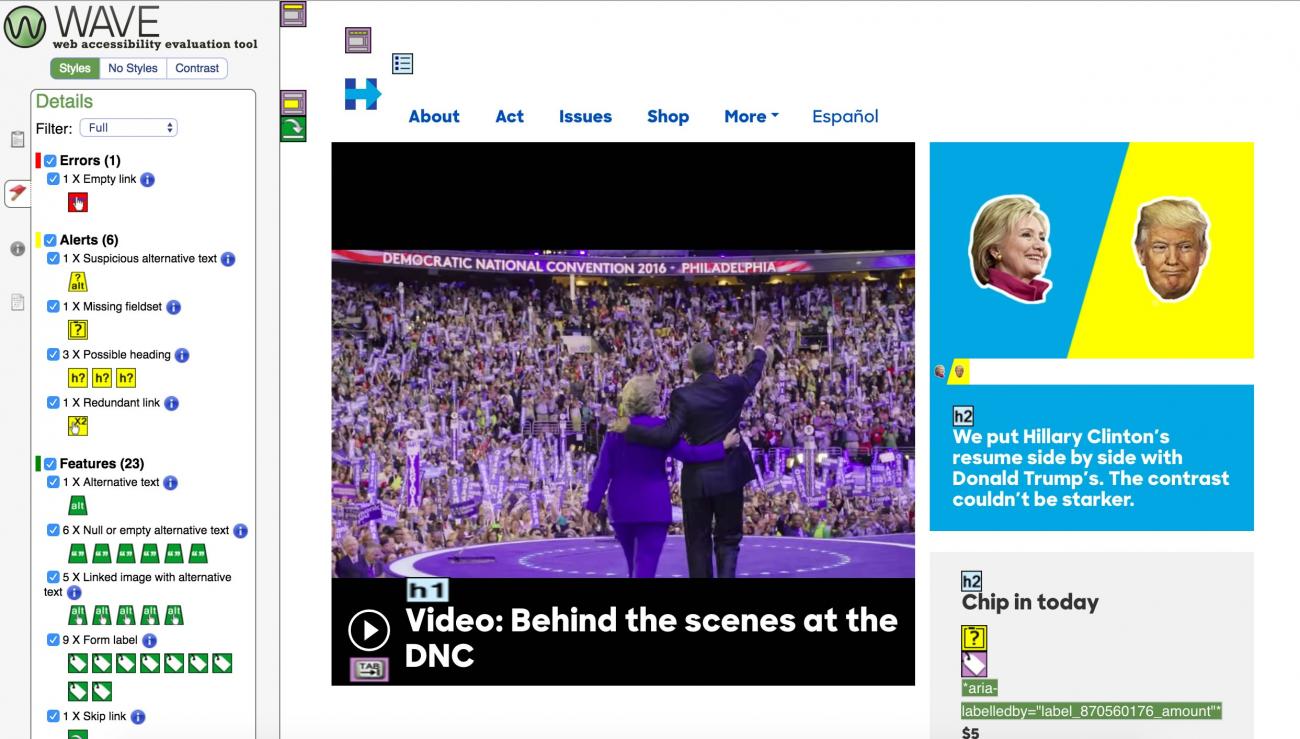The image size is (1300, 739).
Task: Toggle the Form label checkbox
Action: pyautogui.click(x=54, y=639)
